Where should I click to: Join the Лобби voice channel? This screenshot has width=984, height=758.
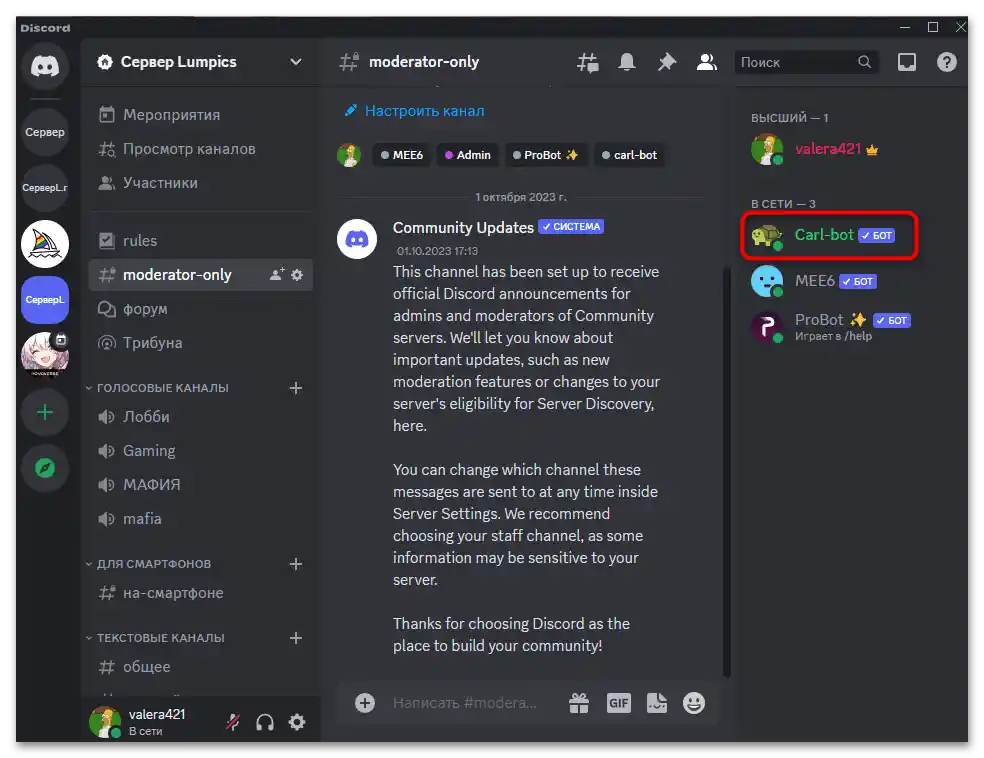point(201,417)
